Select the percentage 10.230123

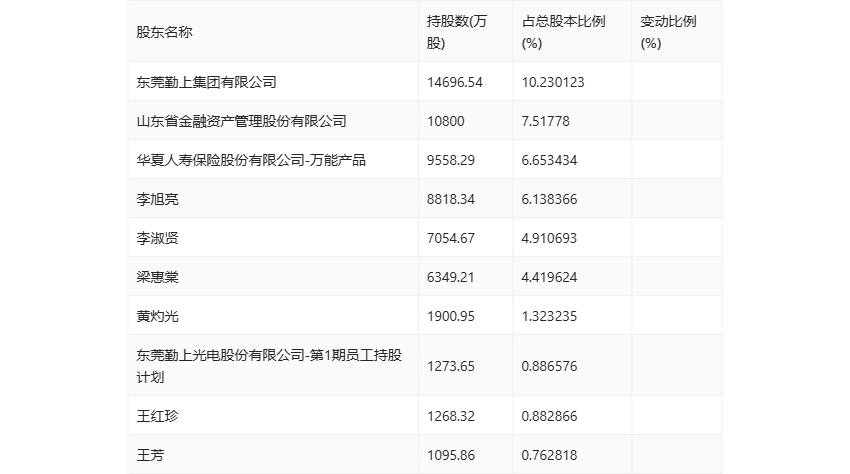(553, 82)
